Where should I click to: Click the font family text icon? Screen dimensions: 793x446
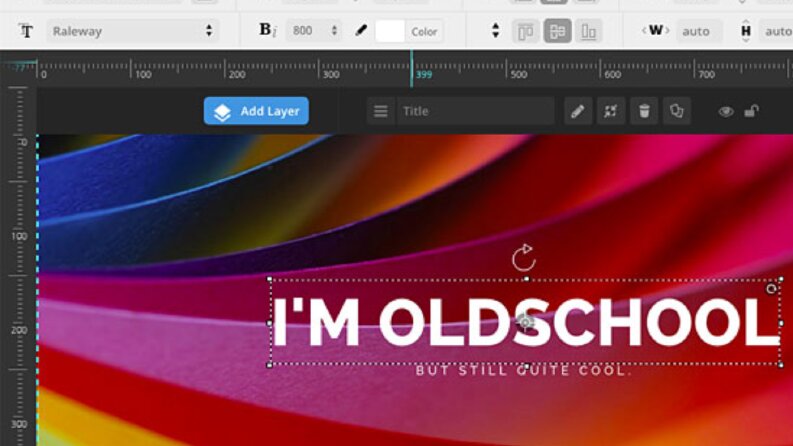[26, 31]
